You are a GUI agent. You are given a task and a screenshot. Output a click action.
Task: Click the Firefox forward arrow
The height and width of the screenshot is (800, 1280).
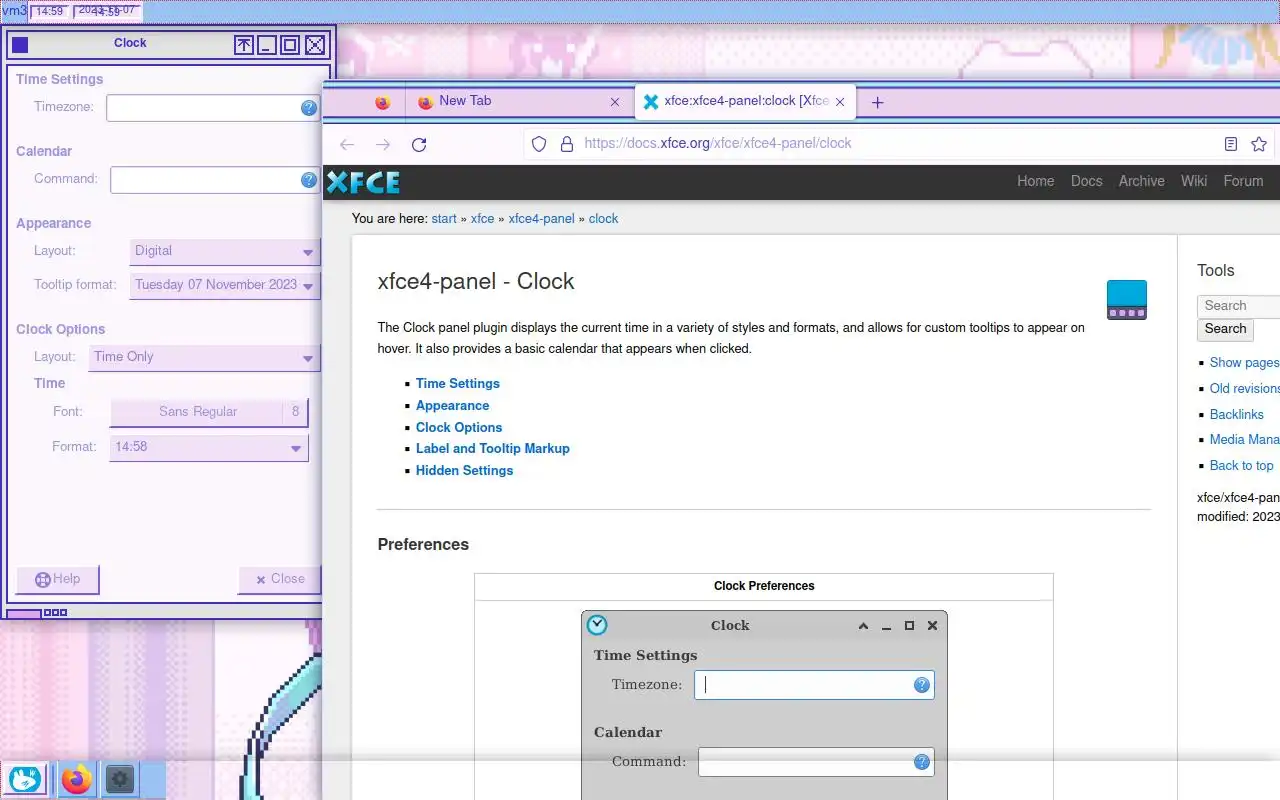(383, 144)
